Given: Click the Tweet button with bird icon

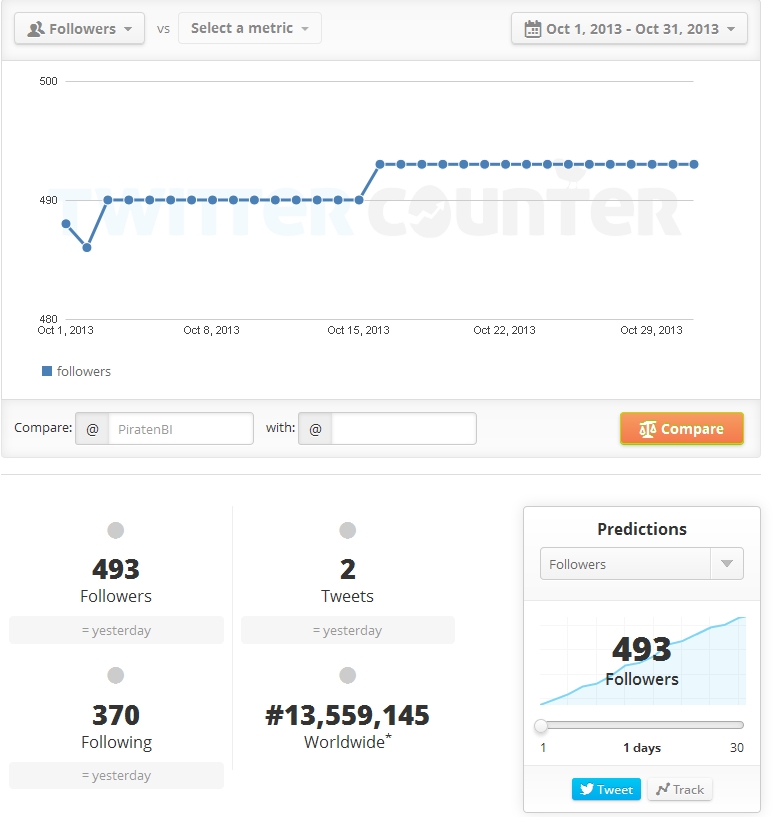Looking at the screenshot, I should click(x=606, y=789).
